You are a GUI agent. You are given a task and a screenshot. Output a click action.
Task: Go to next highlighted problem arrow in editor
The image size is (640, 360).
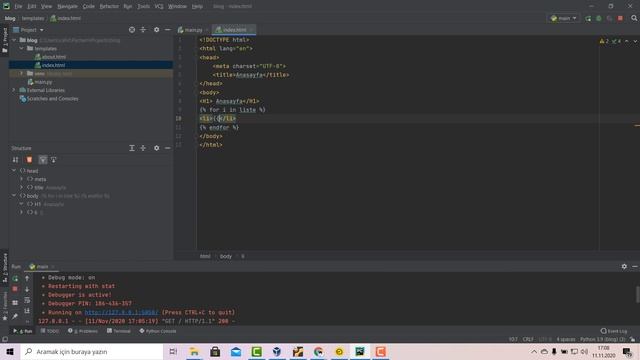pos(635,41)
